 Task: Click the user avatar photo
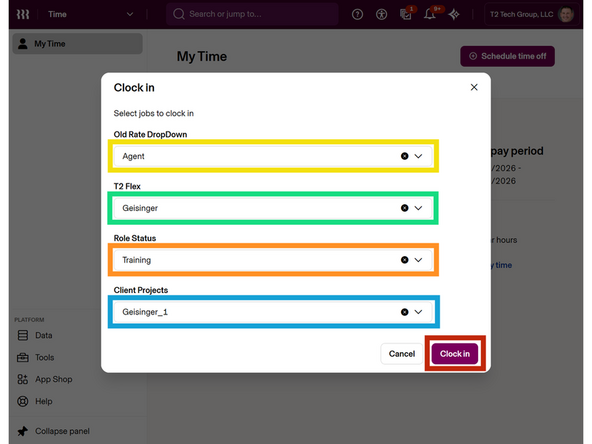(x=566, y=14)
